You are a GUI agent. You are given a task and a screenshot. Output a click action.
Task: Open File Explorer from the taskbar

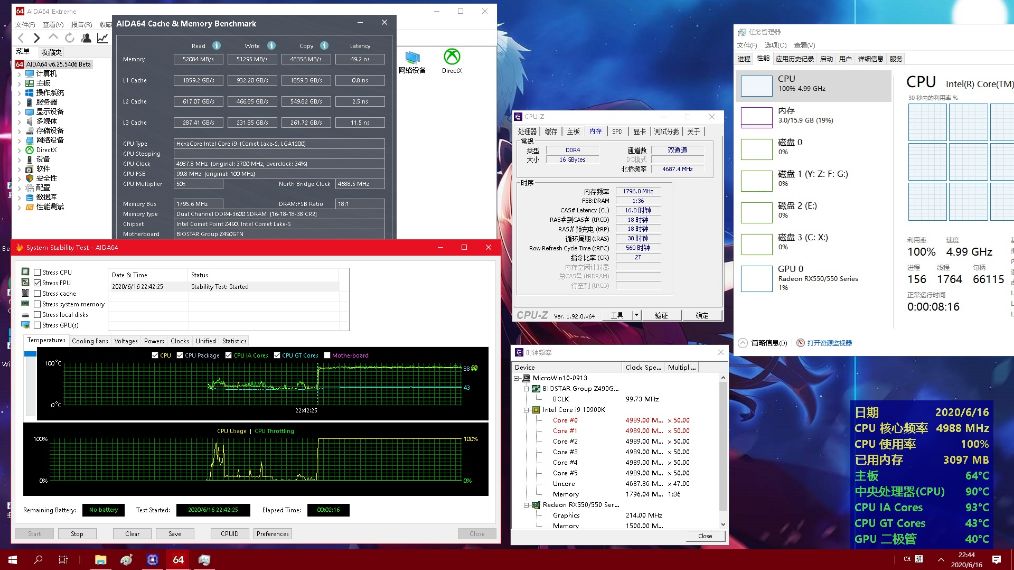(x=100, y=560)
